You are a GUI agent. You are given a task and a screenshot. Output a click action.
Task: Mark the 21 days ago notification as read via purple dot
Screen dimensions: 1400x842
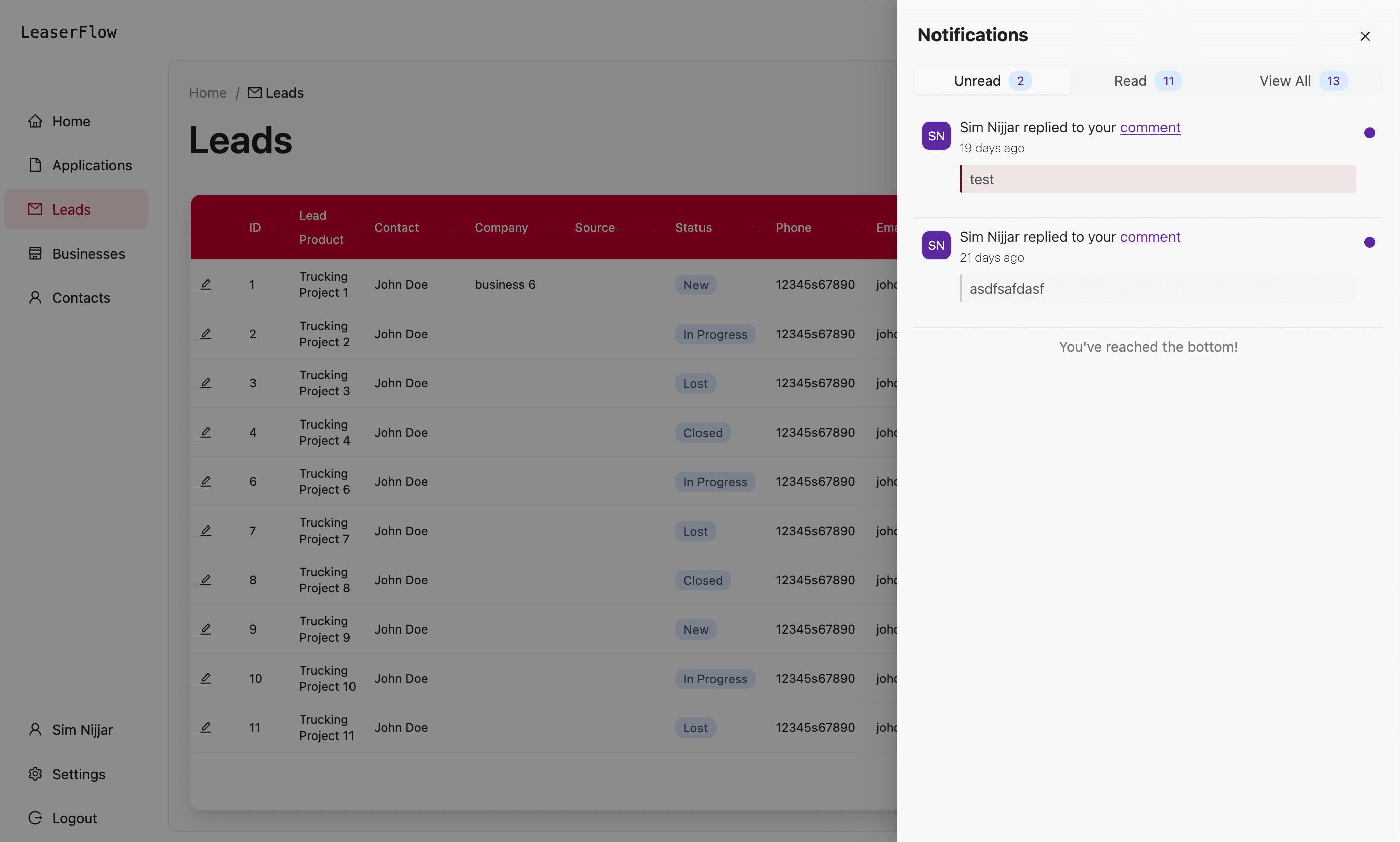1369,242
